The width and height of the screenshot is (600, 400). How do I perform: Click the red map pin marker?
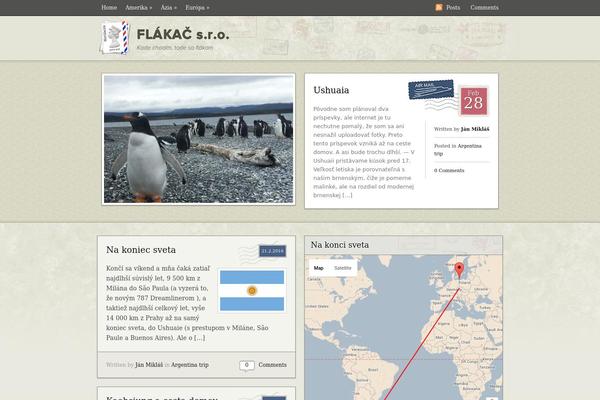click(459, 270)
